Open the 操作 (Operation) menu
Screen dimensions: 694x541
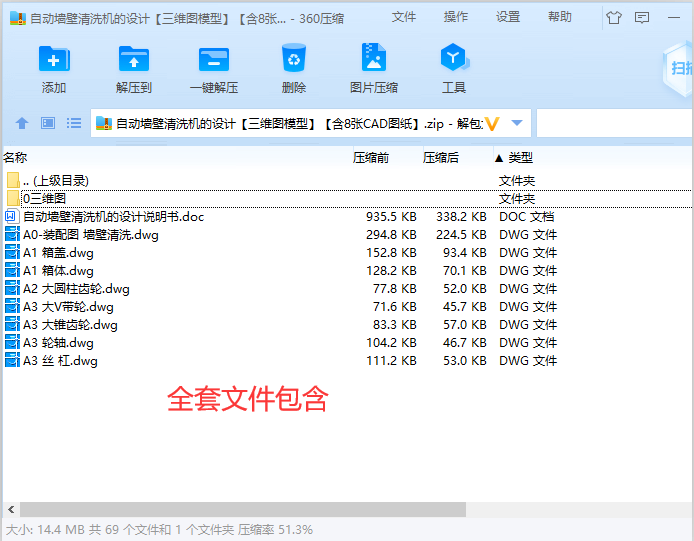tap(456, 17)
